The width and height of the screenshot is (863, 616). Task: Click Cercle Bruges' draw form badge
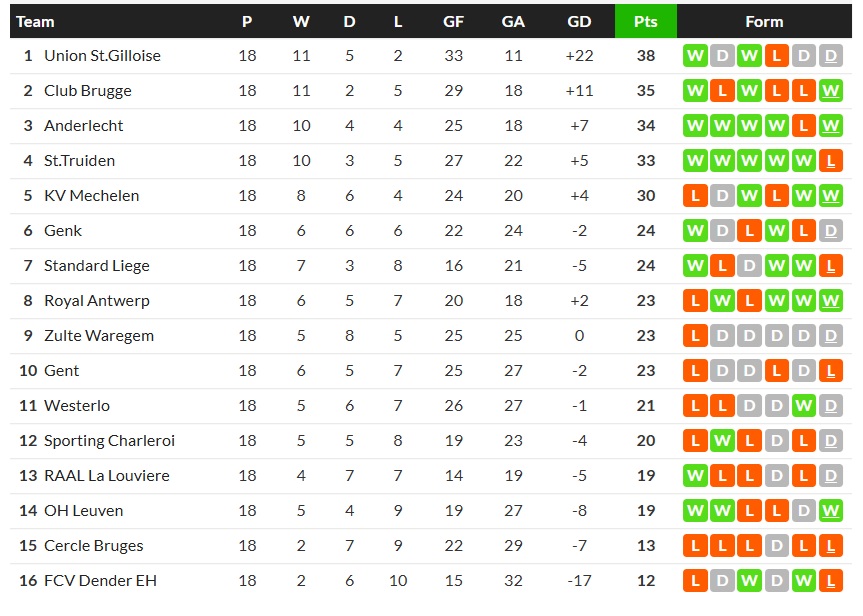click(x=776, y=546)
